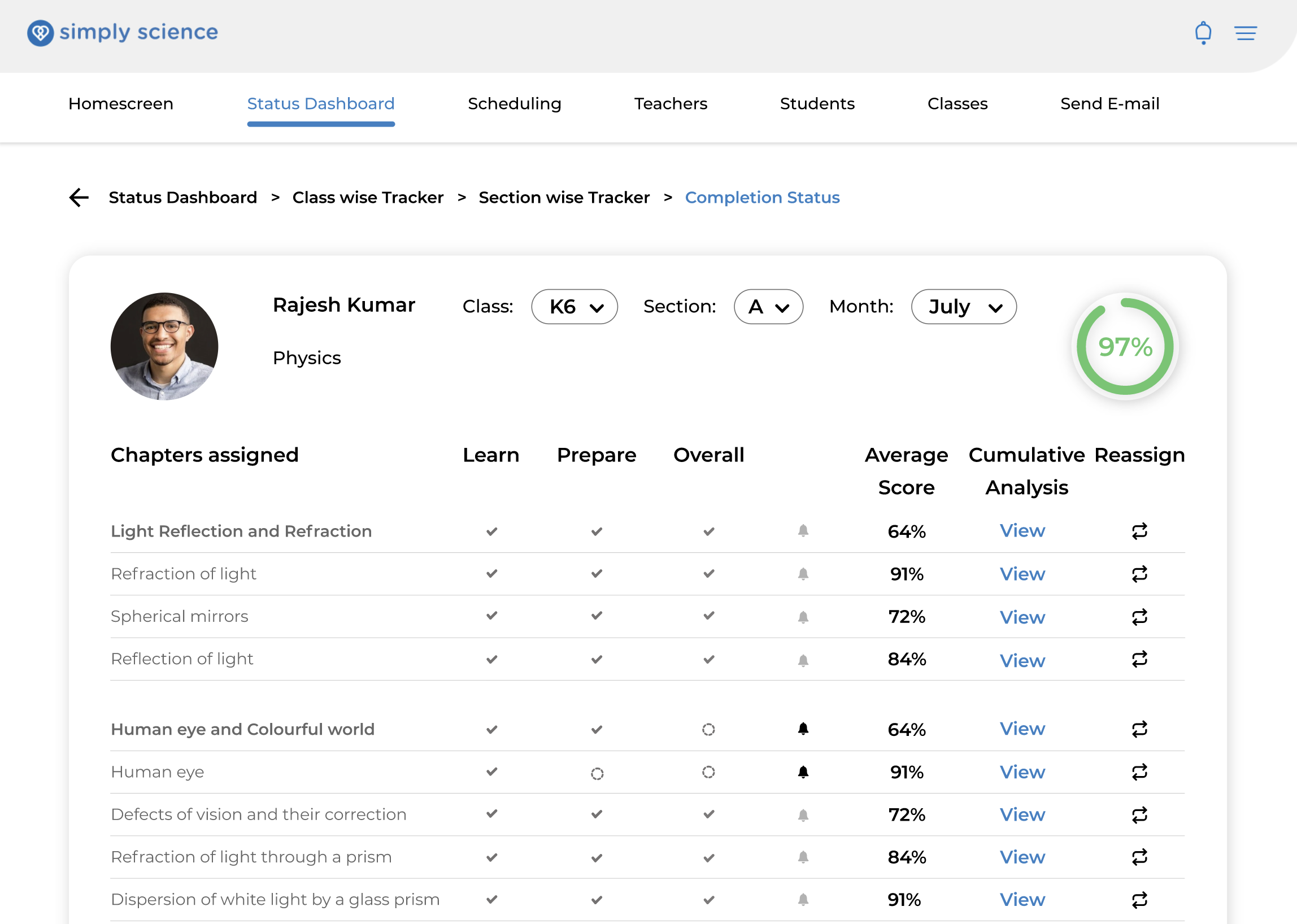Image resolution: width=1297 pixels, height=924 pixels.
Task: Switch to the Scheduling tab
Action: (x=515, y=103)
